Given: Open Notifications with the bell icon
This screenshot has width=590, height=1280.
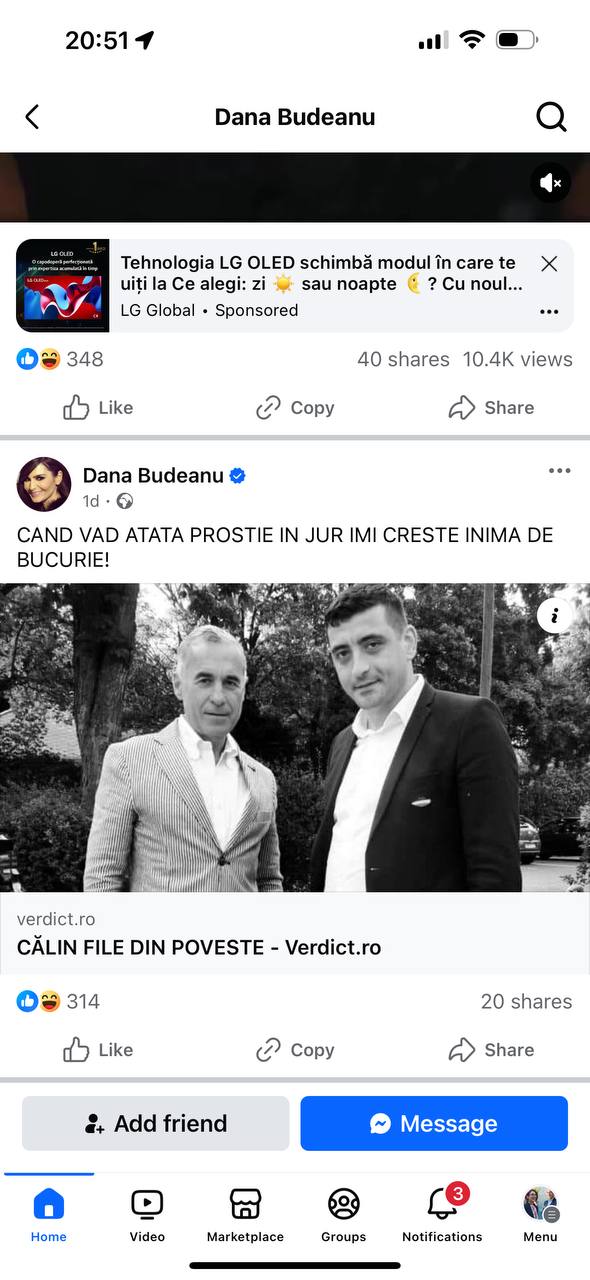Looking at the screenshot, I should (442, 1215).
